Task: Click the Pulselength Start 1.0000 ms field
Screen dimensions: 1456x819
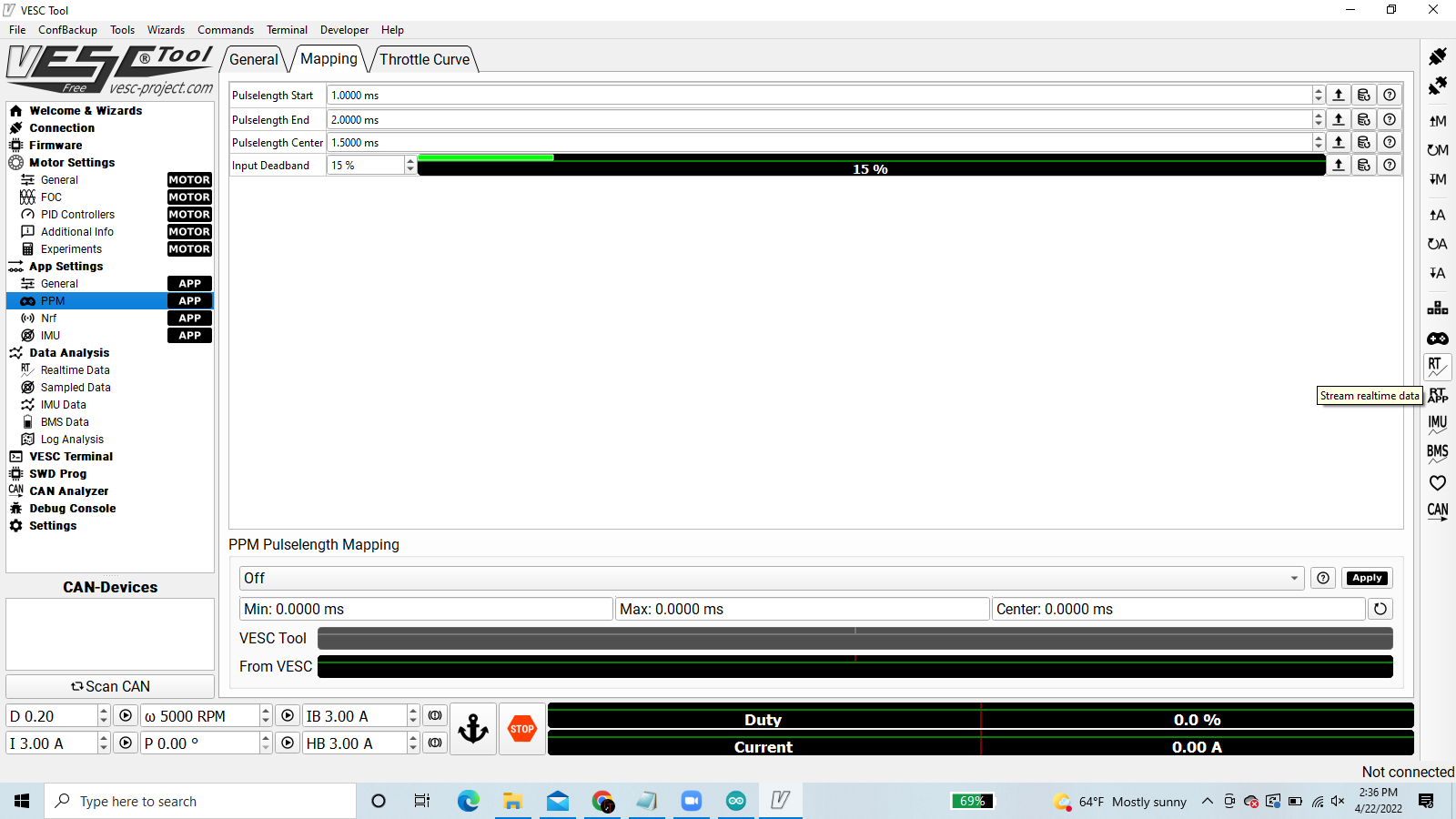Action: pyautogui.click(x=819, y=95)
